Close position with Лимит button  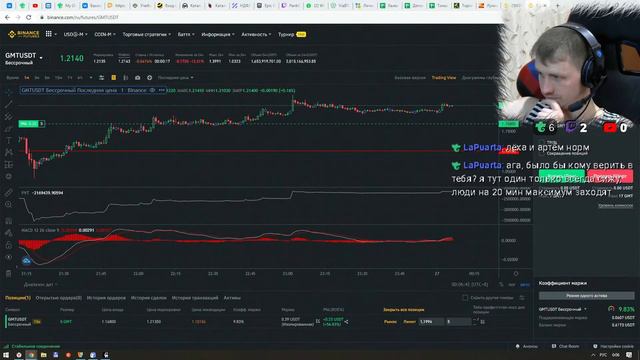pyautogui.click(x=409, y=322)
